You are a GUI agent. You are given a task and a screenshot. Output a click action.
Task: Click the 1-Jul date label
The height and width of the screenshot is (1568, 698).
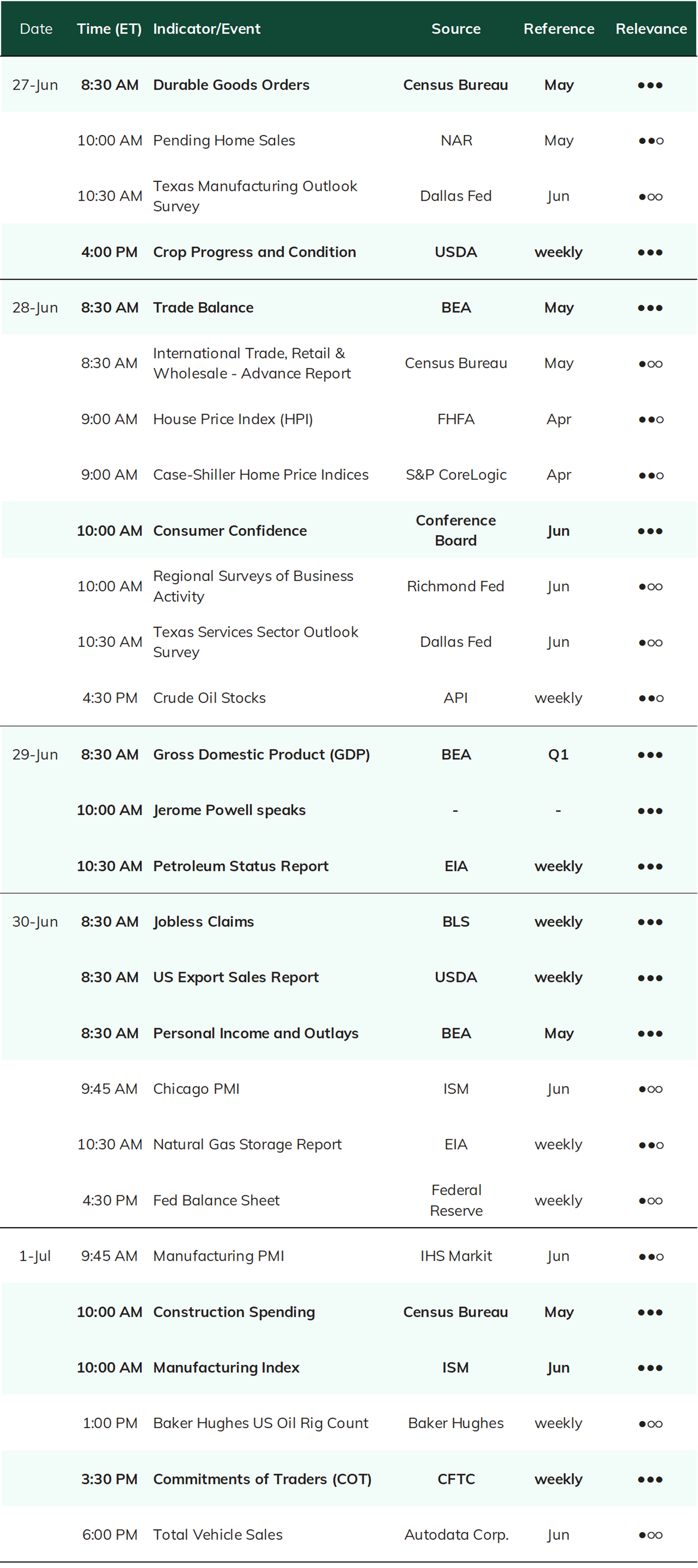pyautogui.click(x=34, y=1256)
